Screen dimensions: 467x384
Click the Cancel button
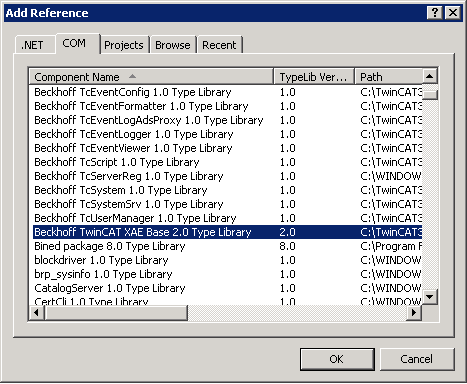click(x=417, y=359)
